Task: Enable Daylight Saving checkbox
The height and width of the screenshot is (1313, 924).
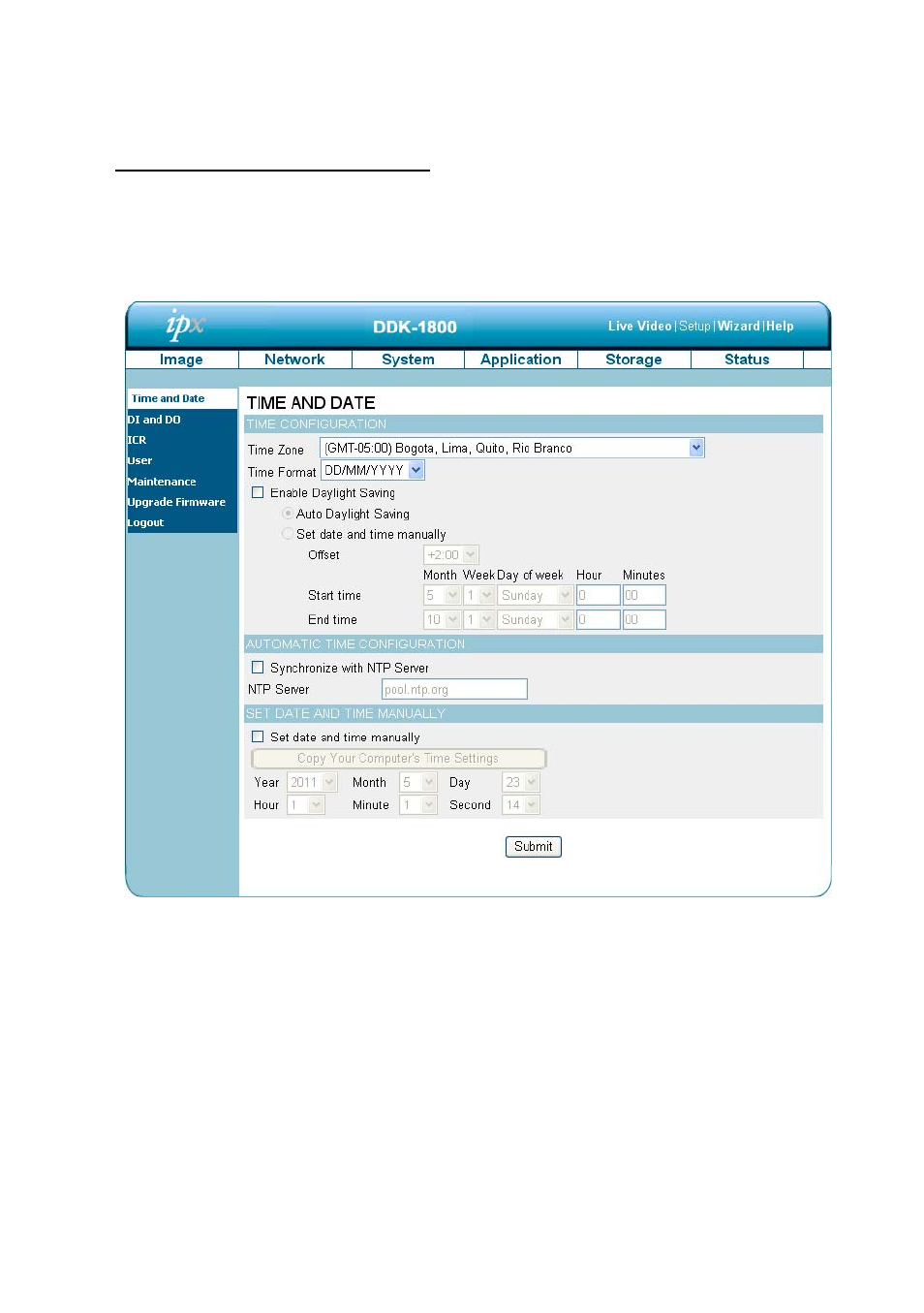Action: point(258,492)
